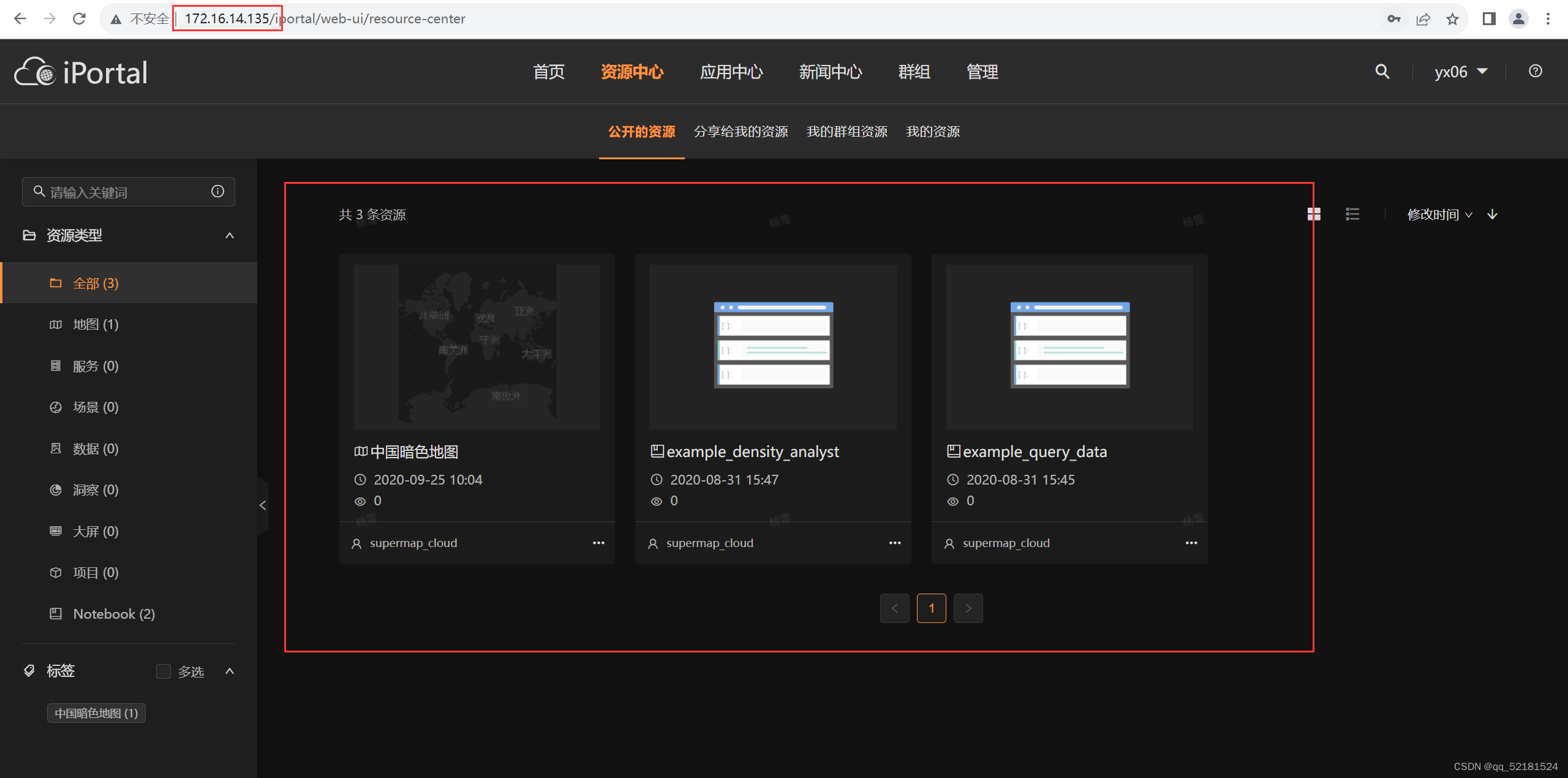The width and height of the screenshot is (1568, 778).
Task: Open more options on example_query_data card
Action: tap(1191, 542)
